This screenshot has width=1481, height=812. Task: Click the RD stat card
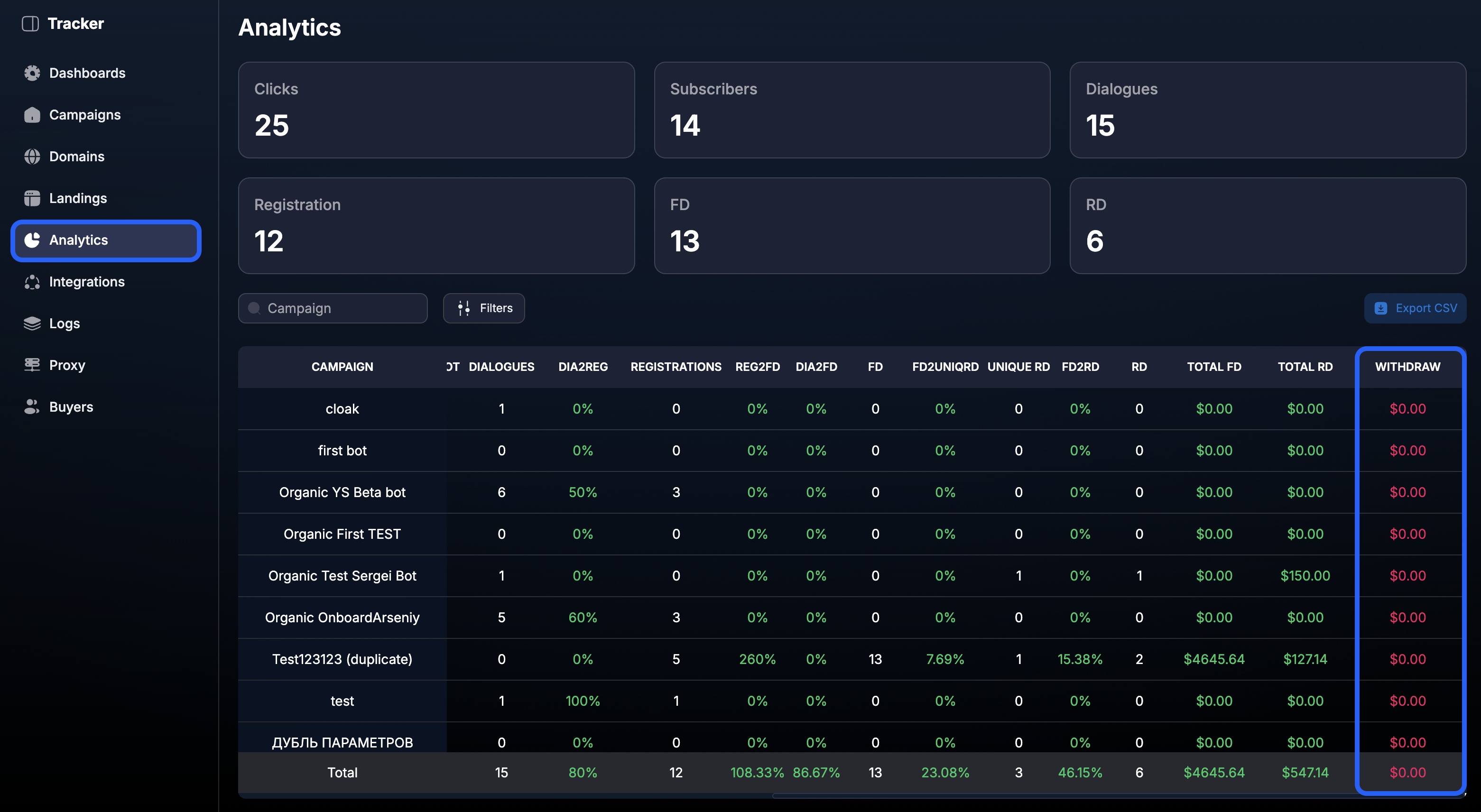[x=1268, y=225]
